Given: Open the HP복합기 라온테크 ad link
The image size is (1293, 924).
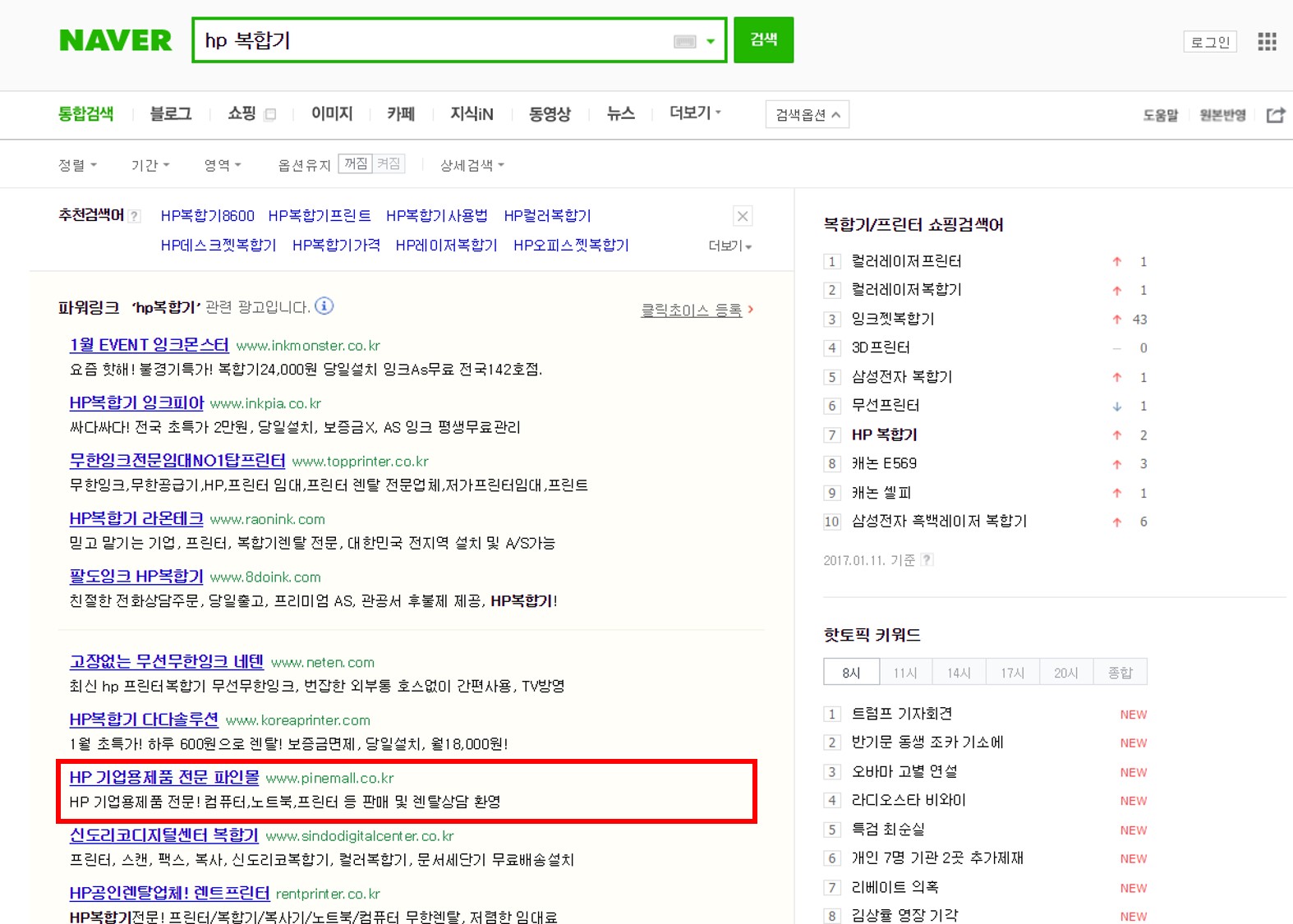Looking at the screenshot, I should click(136, 518).
